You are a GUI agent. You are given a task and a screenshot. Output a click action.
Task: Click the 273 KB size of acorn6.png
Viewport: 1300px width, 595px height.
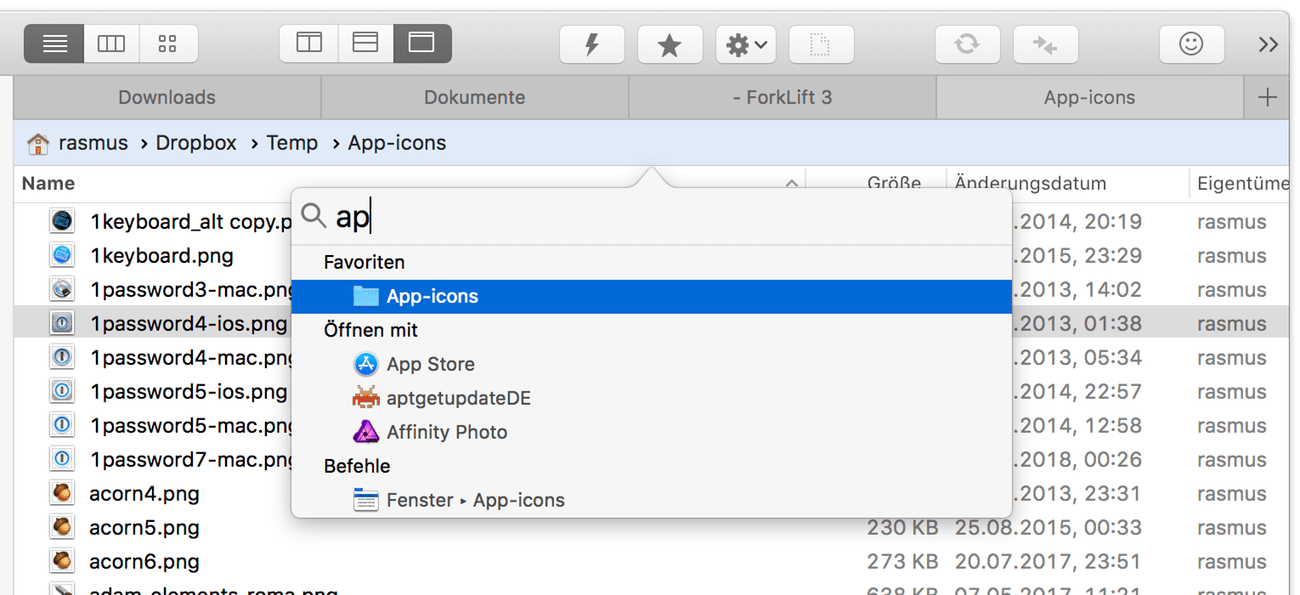pos(902,562)
